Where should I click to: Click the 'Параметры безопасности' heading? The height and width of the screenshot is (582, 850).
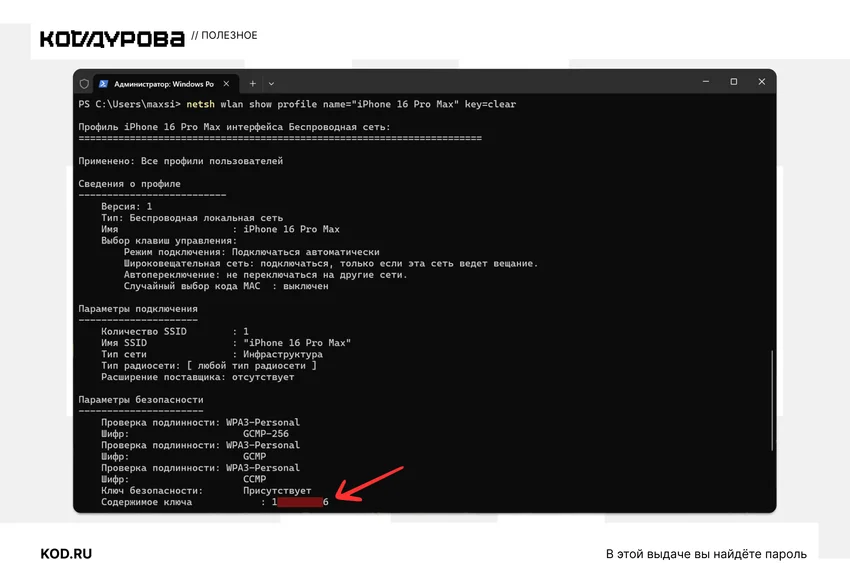pyautogui.click(x=141, y=400)
